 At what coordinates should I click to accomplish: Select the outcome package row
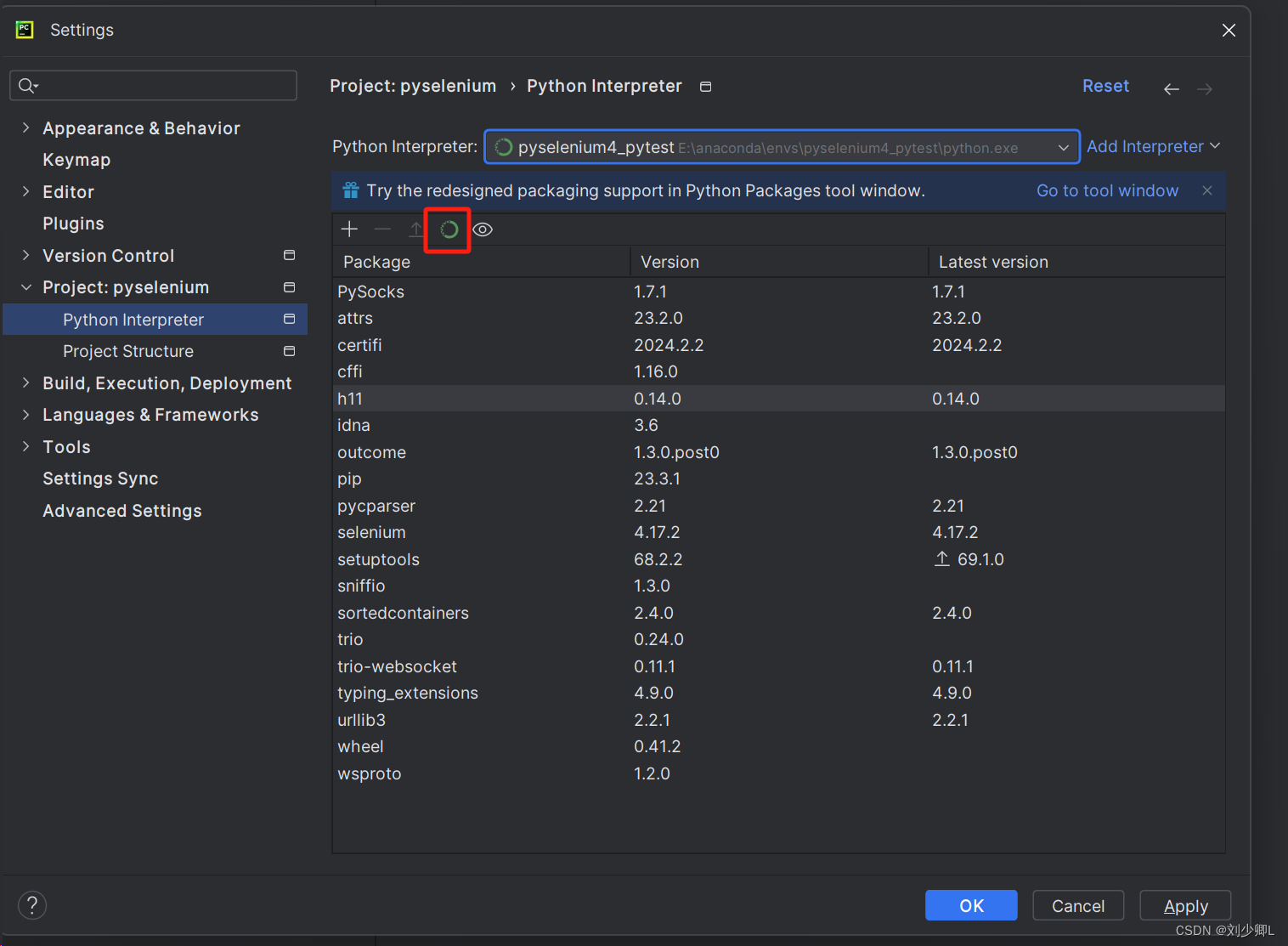coord(779,452)
